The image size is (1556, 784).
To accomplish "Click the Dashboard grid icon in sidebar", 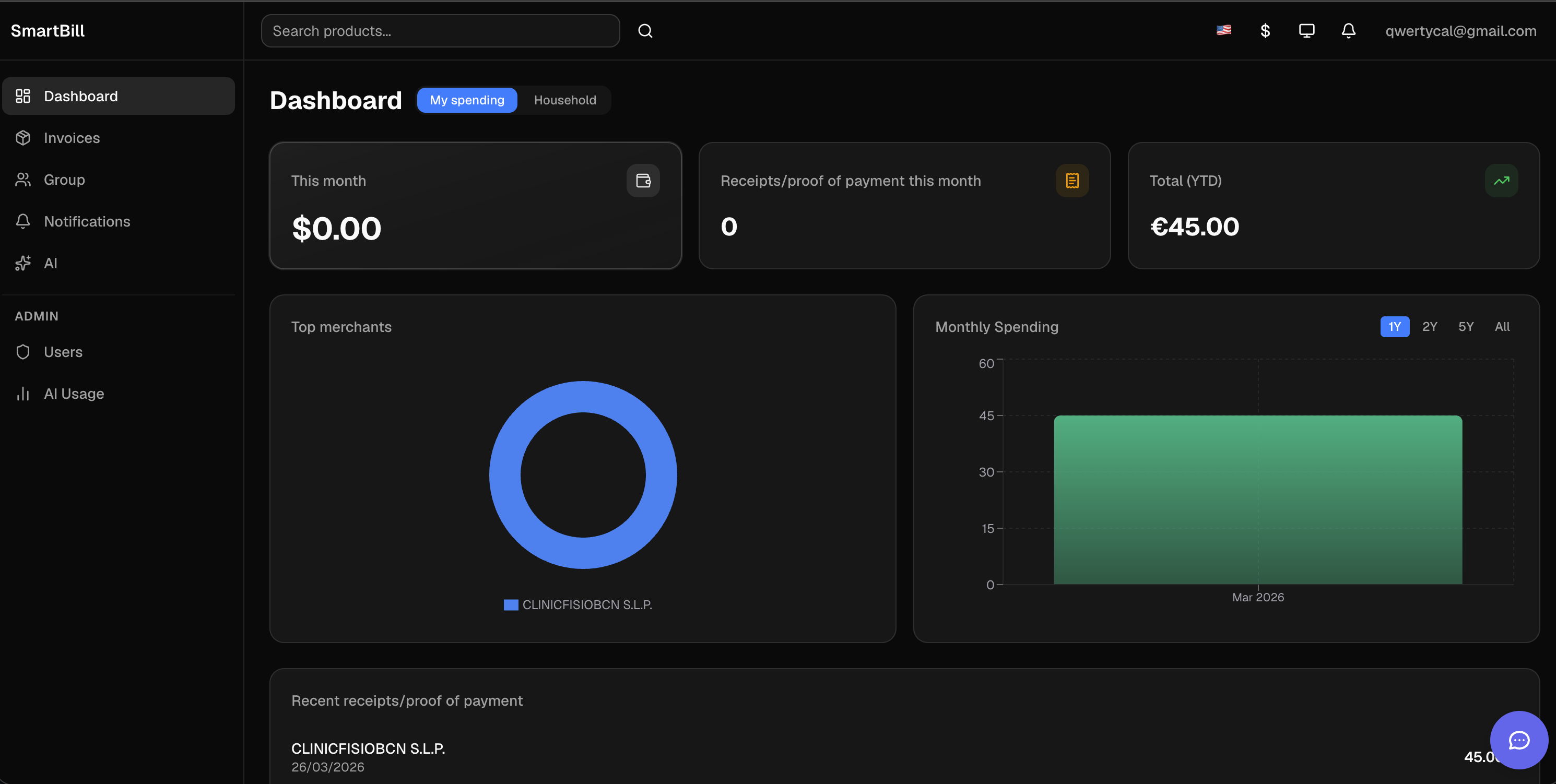I will [x=23, y=96].
